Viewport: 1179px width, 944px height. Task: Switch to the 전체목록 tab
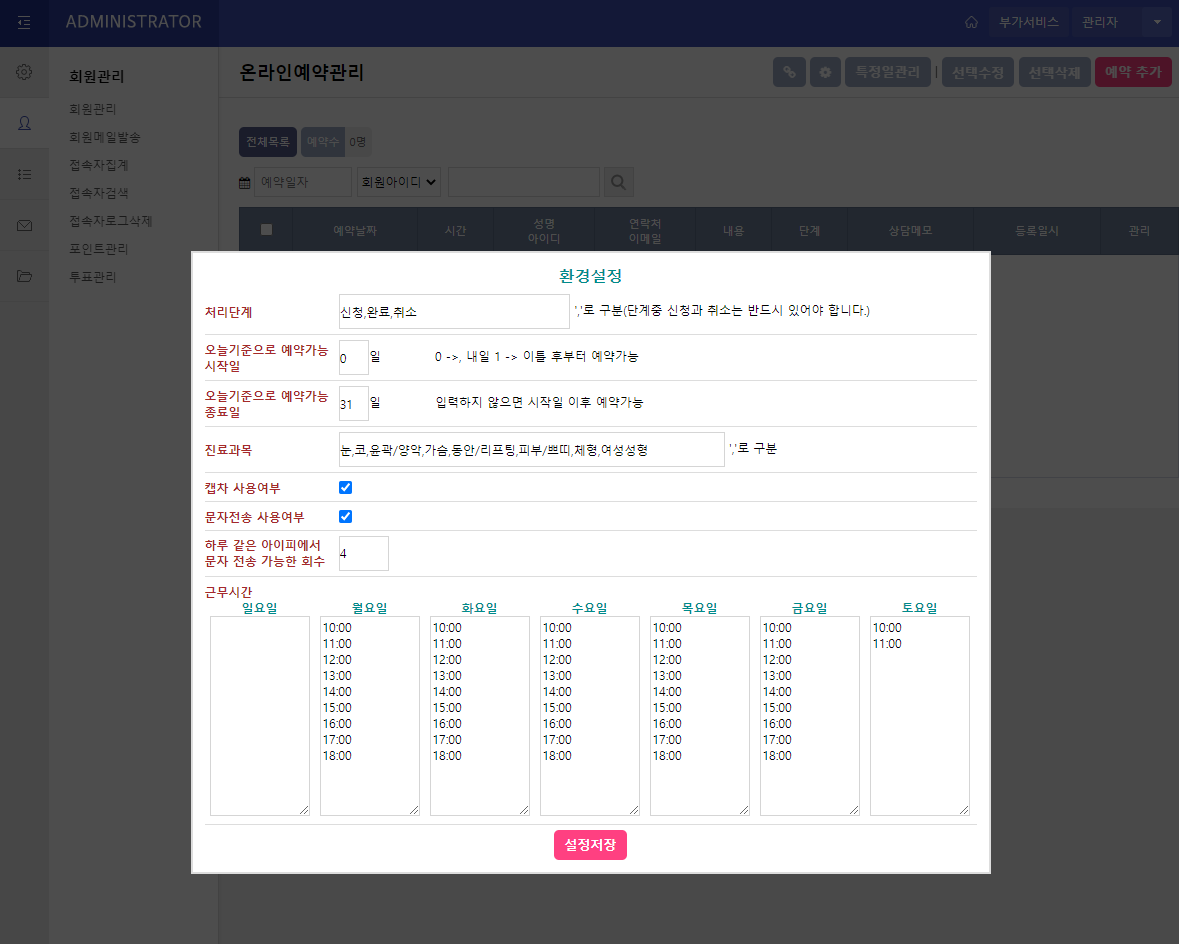click(267, 141)
